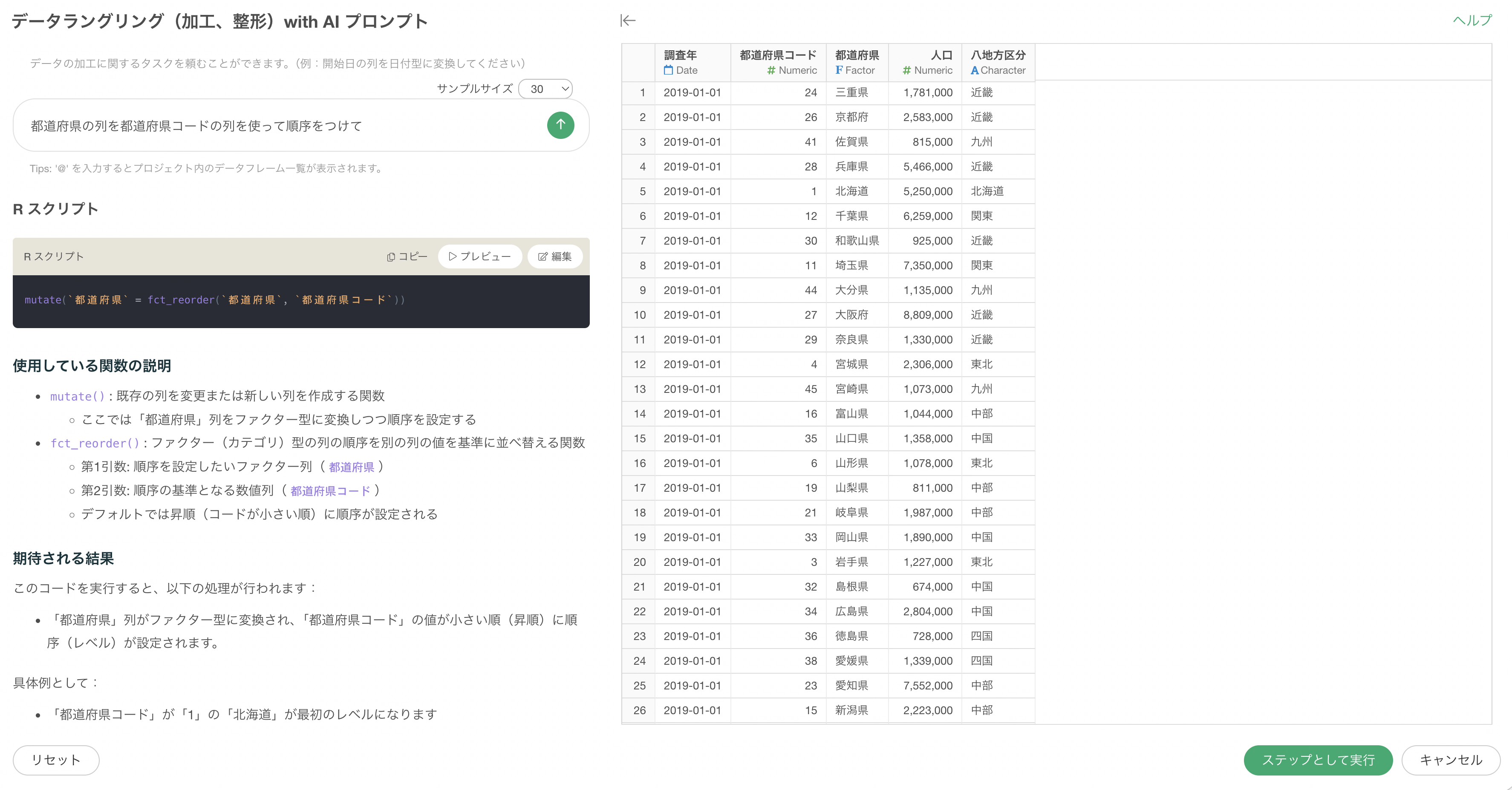1512x790 pixels.
Task: Click ステップとして実行 button
Action: pyautogui.click(x=1318, y=760)
